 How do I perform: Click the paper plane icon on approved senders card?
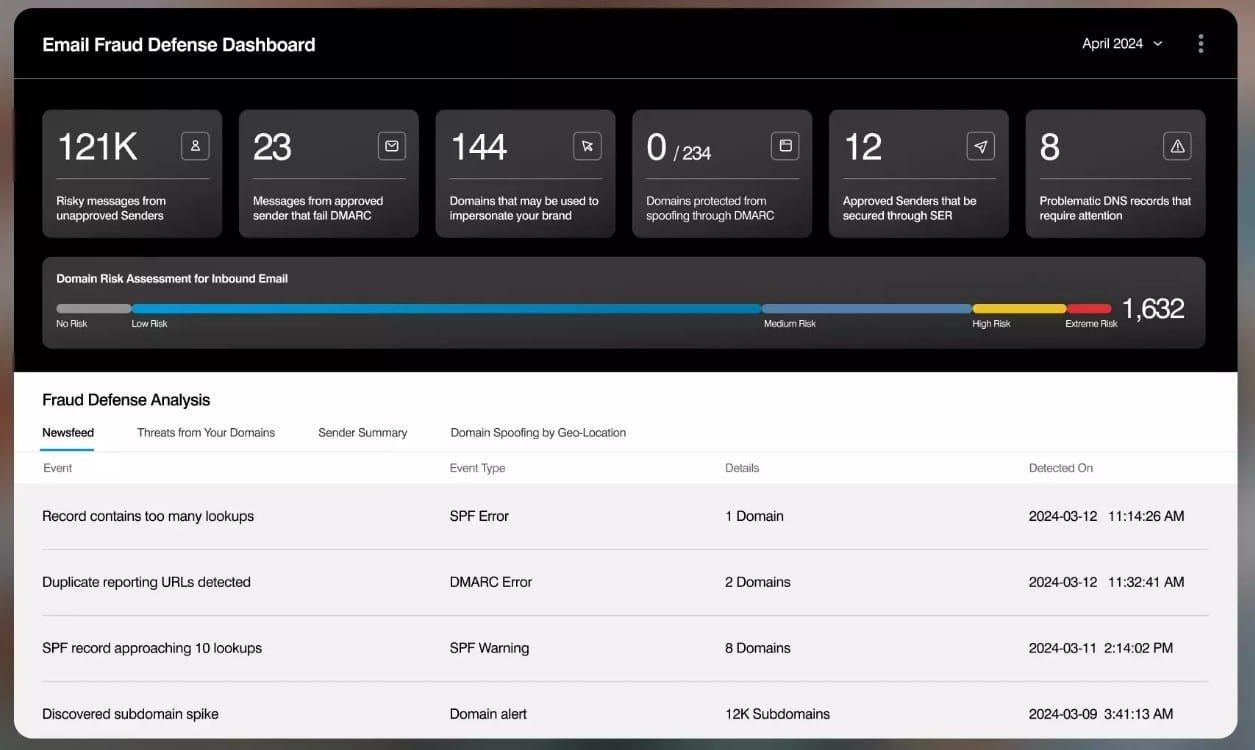980,145
